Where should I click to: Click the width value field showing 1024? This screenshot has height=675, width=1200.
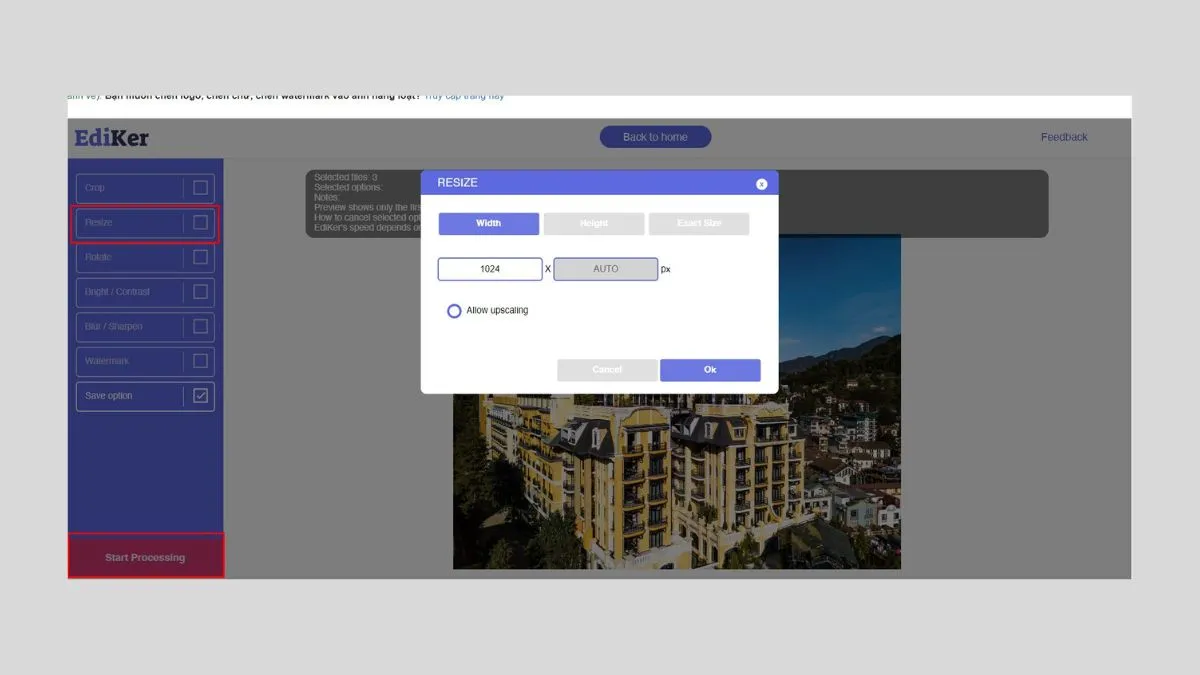pyautogui.click(x=489, y=268)
